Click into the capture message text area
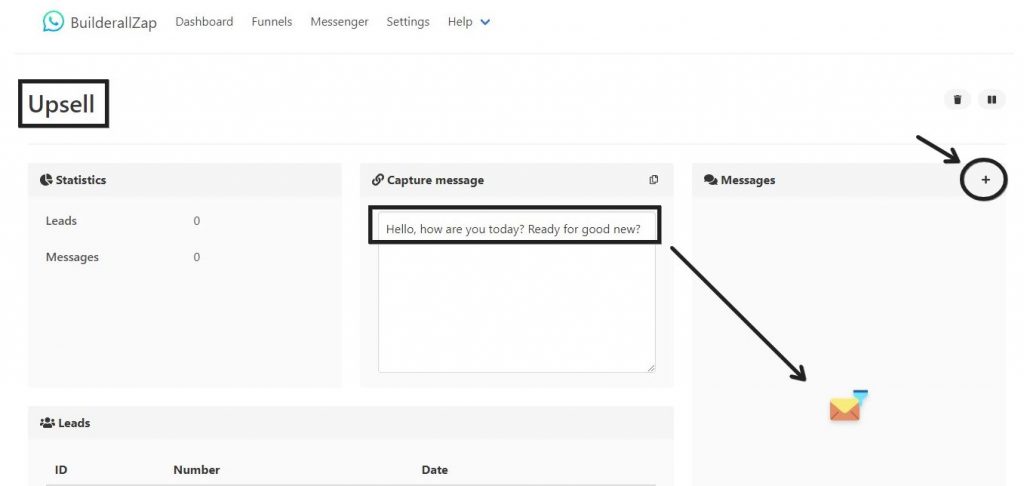Image resolution: width=1024 pixels, height=486 pixels. tap(517, 291)
